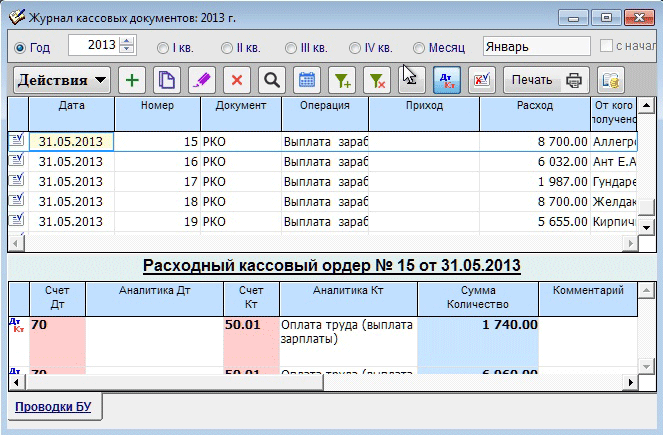Click the Документ column header
The width and height of the screenshot is (663, 435).
coord(241,113)
